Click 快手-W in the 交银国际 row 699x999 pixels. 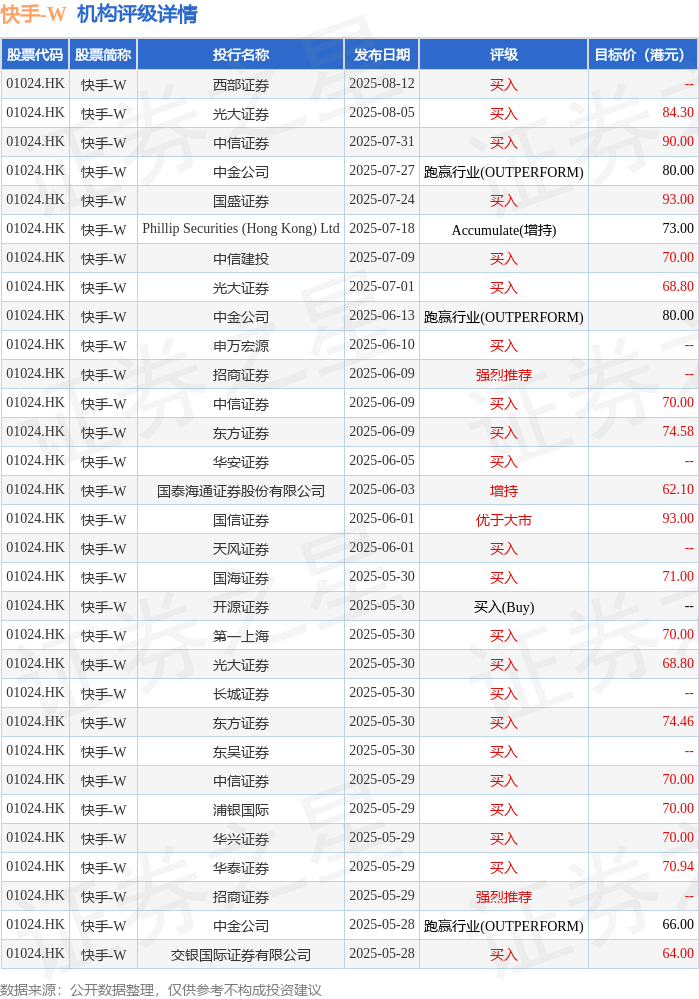click(103, 954)
